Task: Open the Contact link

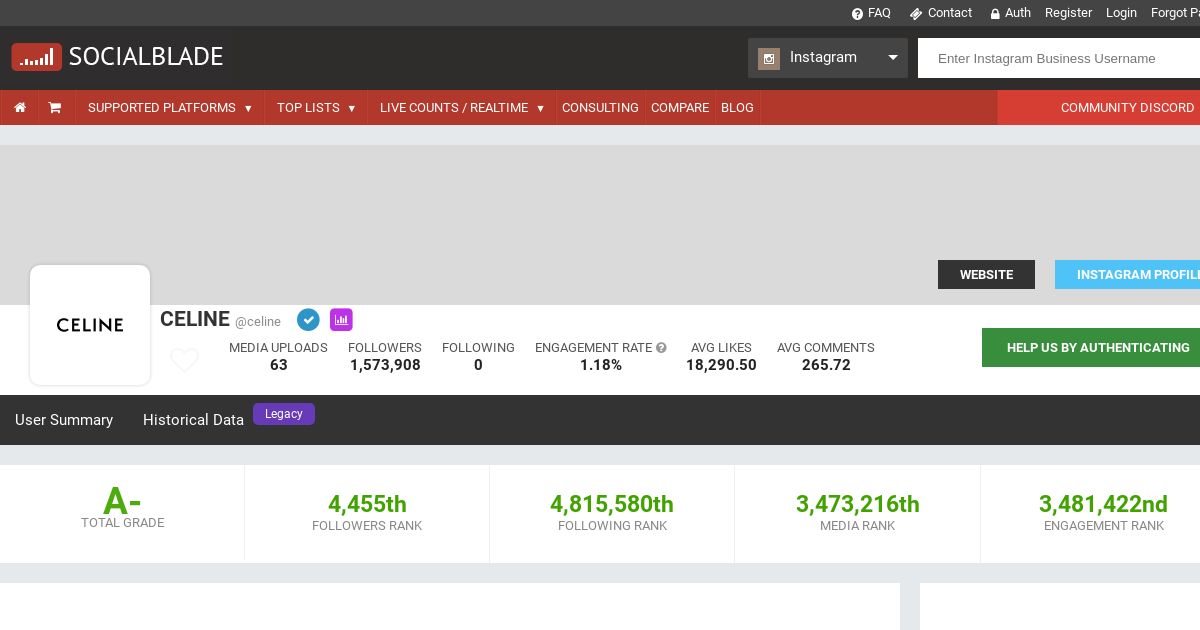Action: pyautogui.click(x=950, y=13)
